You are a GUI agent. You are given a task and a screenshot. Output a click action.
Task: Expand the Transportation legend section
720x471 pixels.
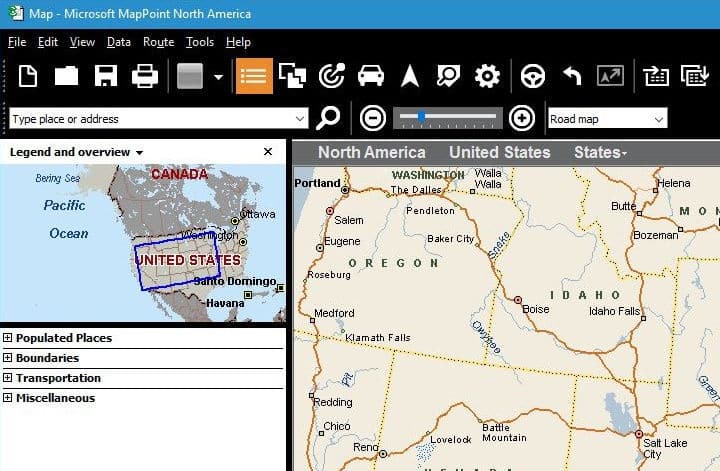7,377
